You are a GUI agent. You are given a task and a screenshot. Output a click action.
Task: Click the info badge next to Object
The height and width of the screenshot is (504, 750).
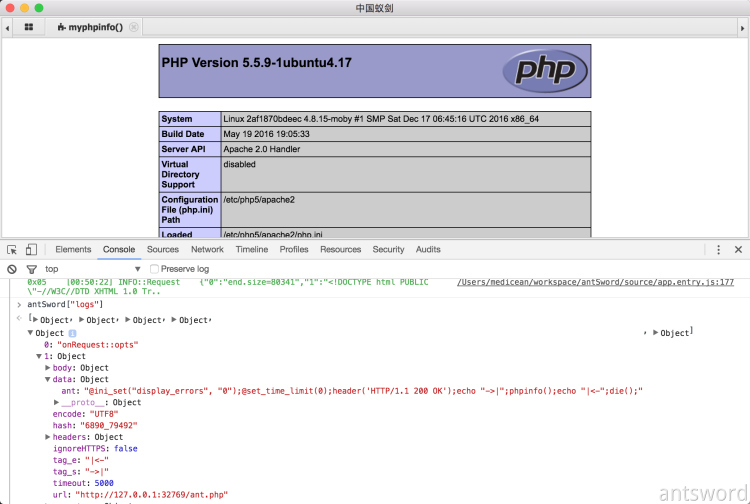click(72, 333)
